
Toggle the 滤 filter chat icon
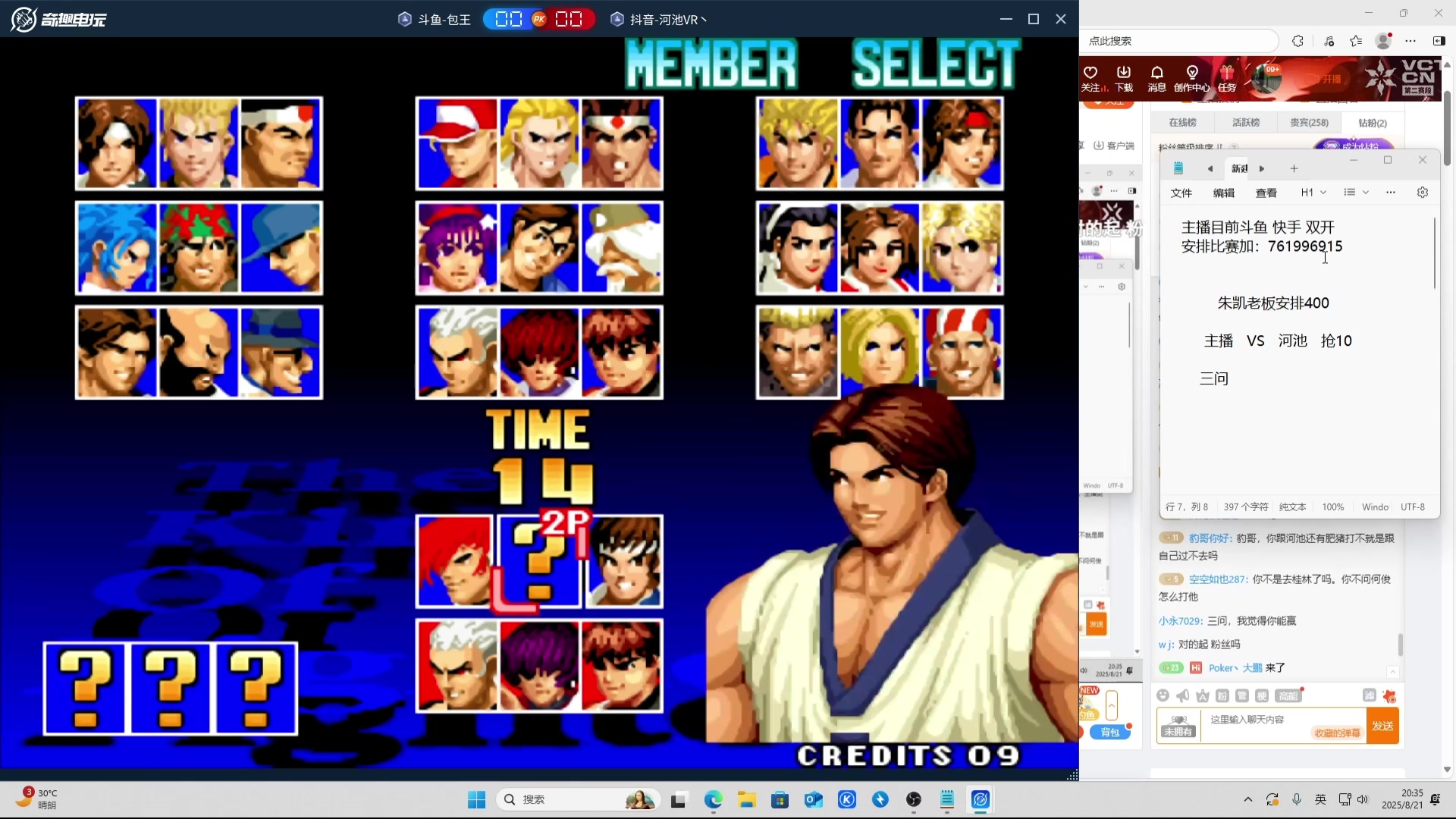[x=1369, y=695]
